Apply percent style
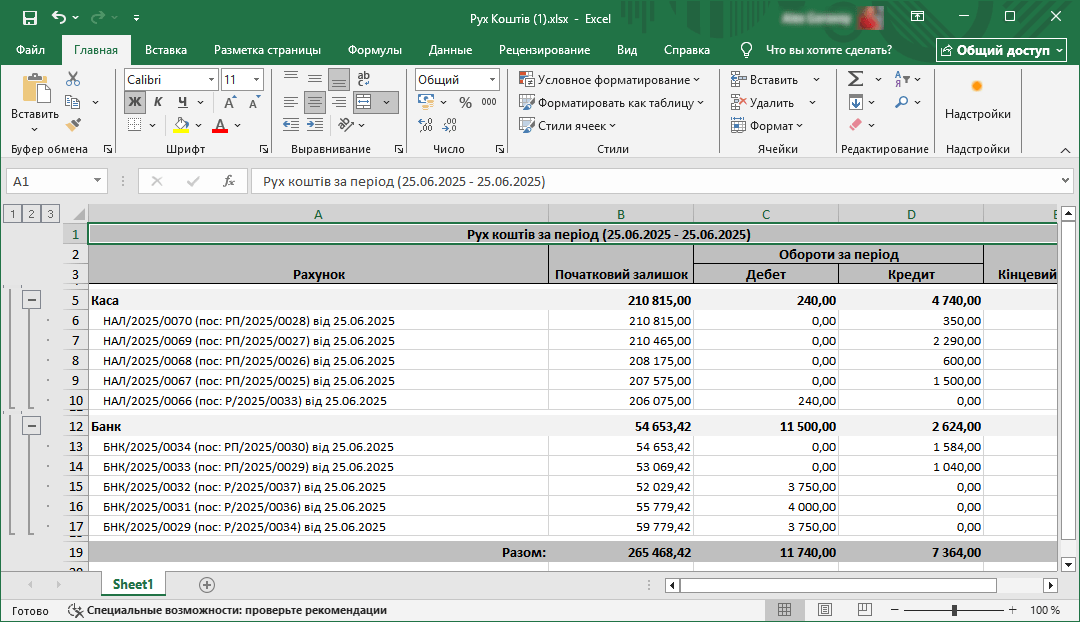The height and width of the screenshot is (622, 1080). pos(466,103)
